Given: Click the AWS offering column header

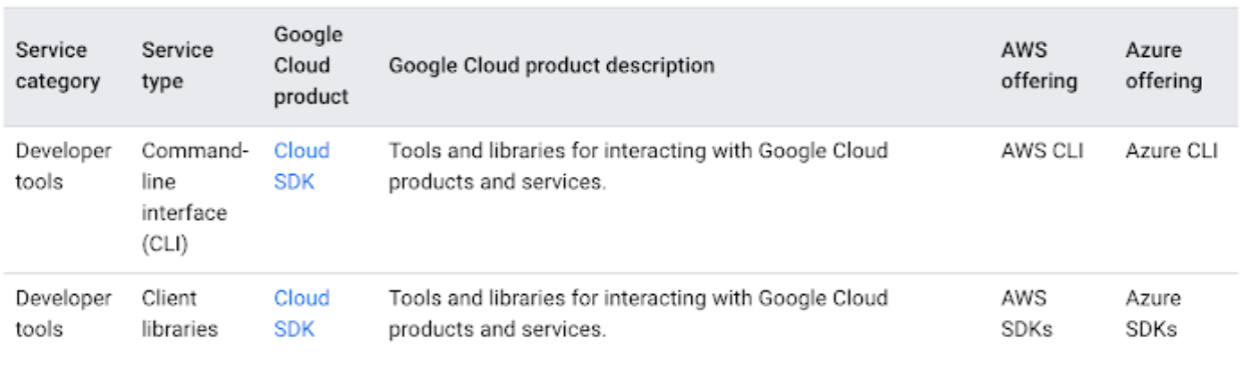Looking at the screenshot, I should tap(1039, 66).
